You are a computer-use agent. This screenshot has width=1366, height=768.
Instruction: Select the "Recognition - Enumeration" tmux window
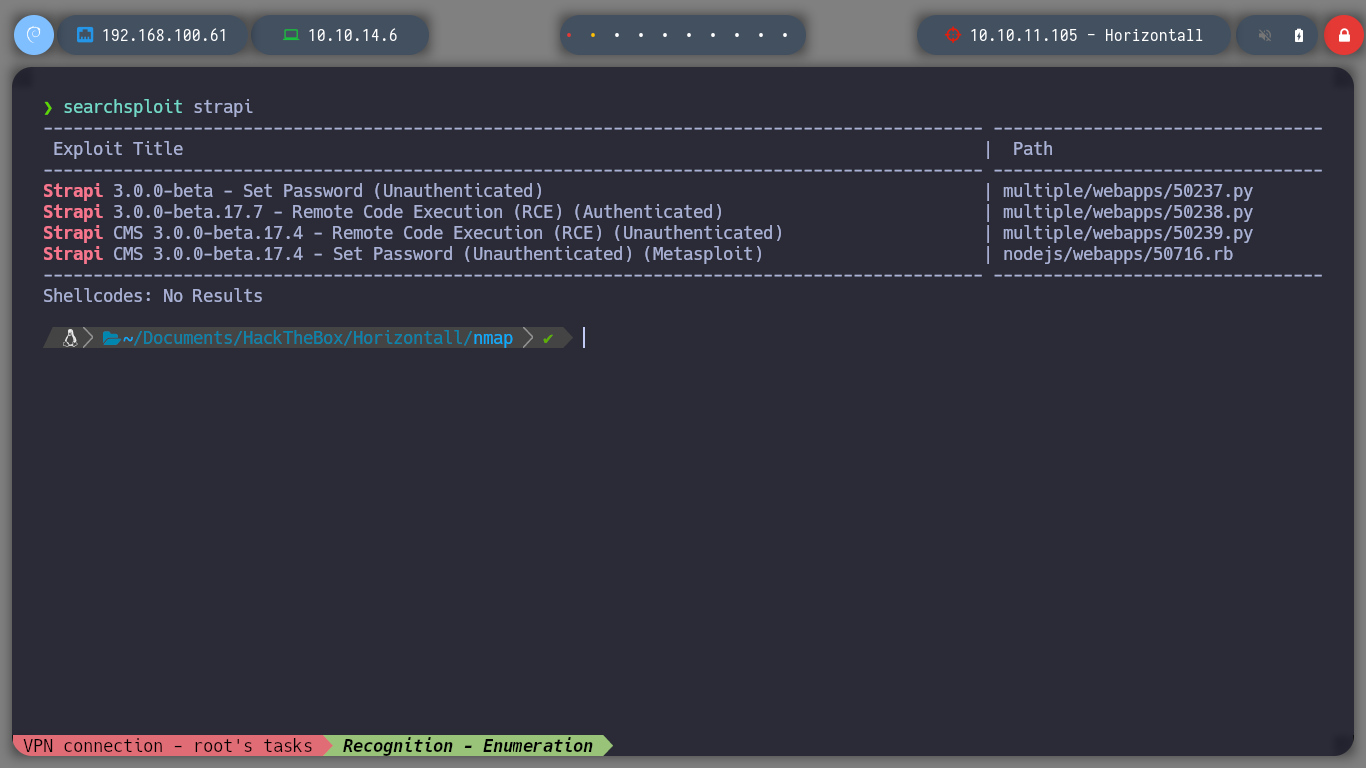pos(468,746)
